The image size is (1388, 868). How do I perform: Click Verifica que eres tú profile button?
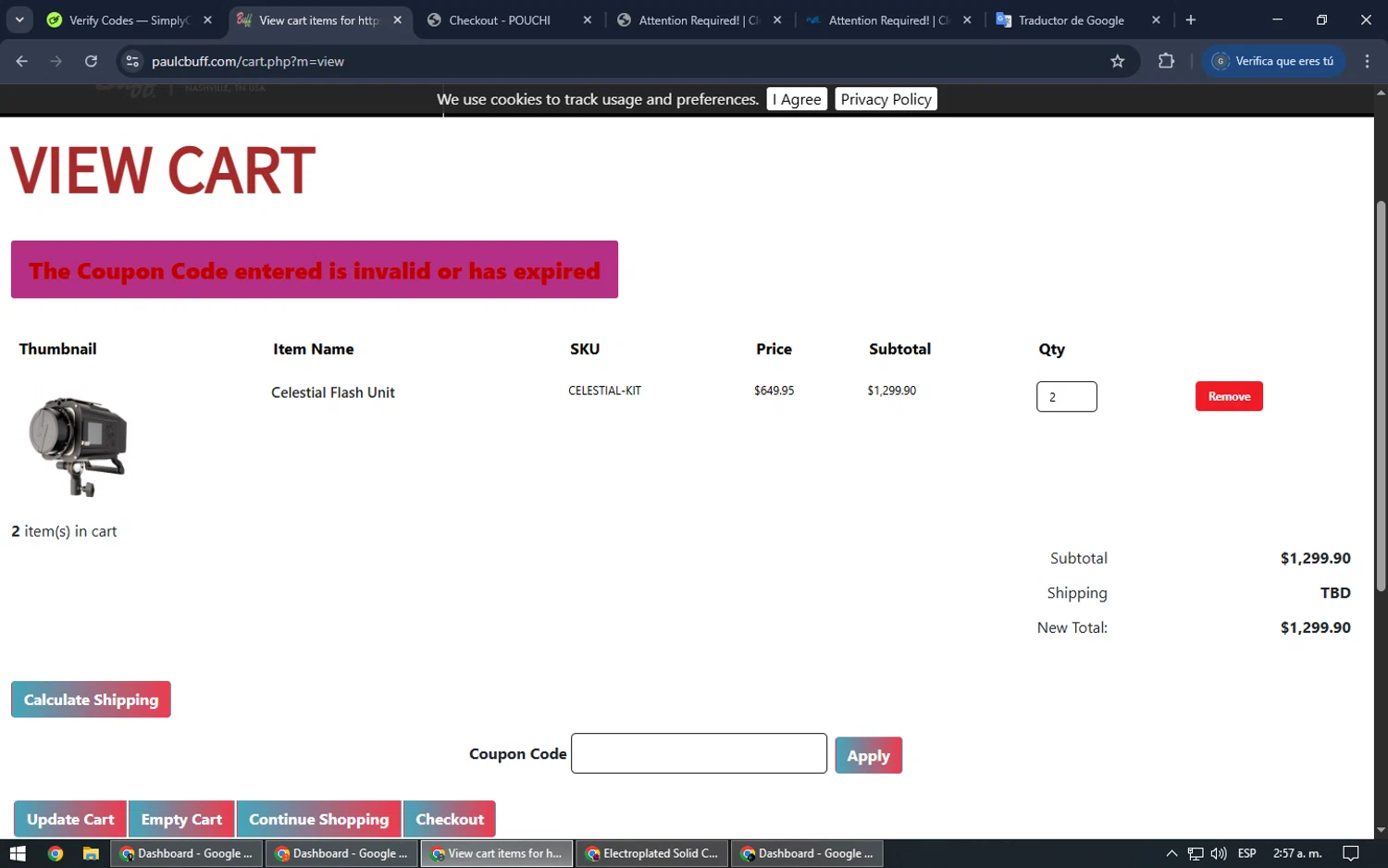[x=1273, y=61]
